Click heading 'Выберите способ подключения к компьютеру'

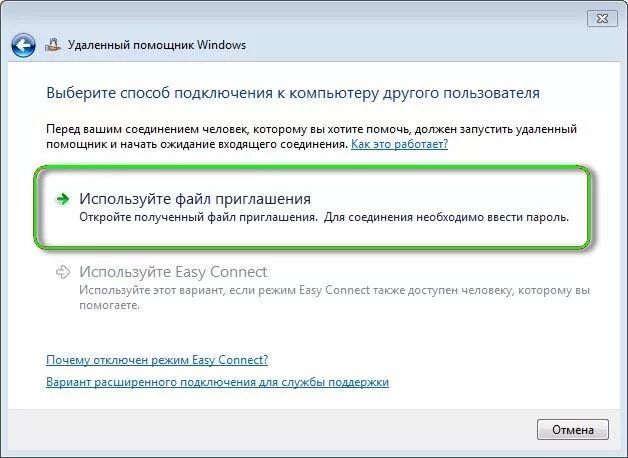(x=213, y=93)
